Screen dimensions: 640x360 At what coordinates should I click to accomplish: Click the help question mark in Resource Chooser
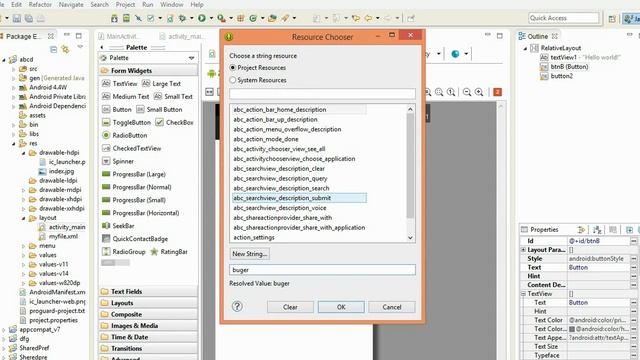click(x=237, y=306)
